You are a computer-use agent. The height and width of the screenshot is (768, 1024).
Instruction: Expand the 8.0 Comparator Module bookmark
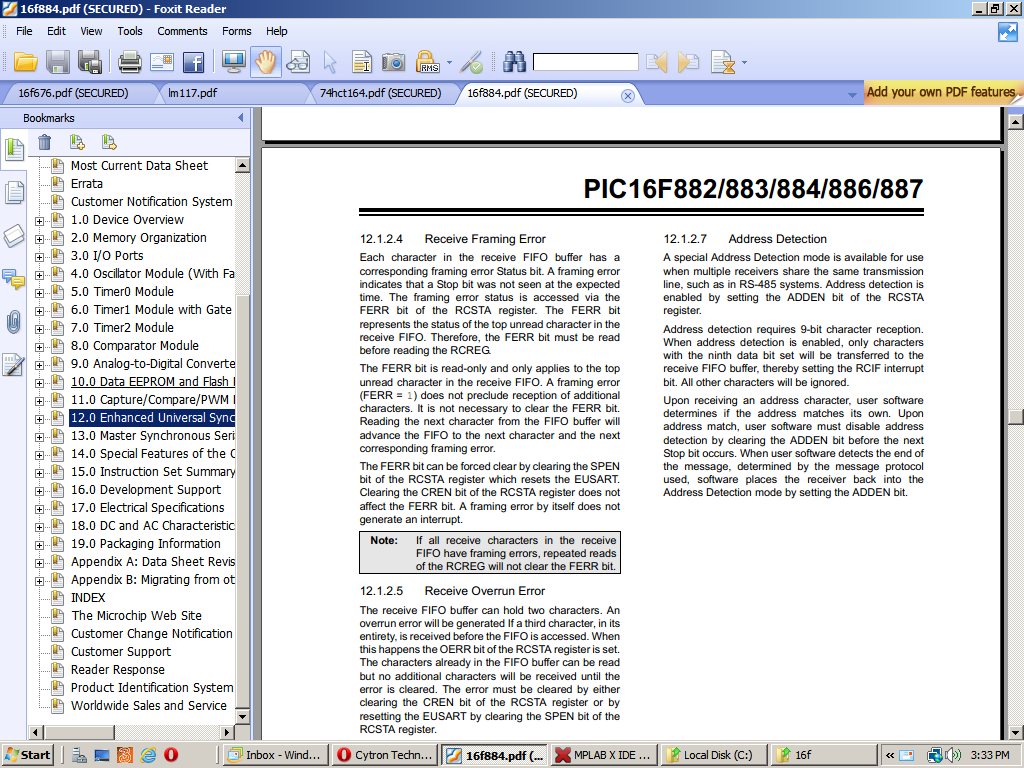(x=40, y=347)
